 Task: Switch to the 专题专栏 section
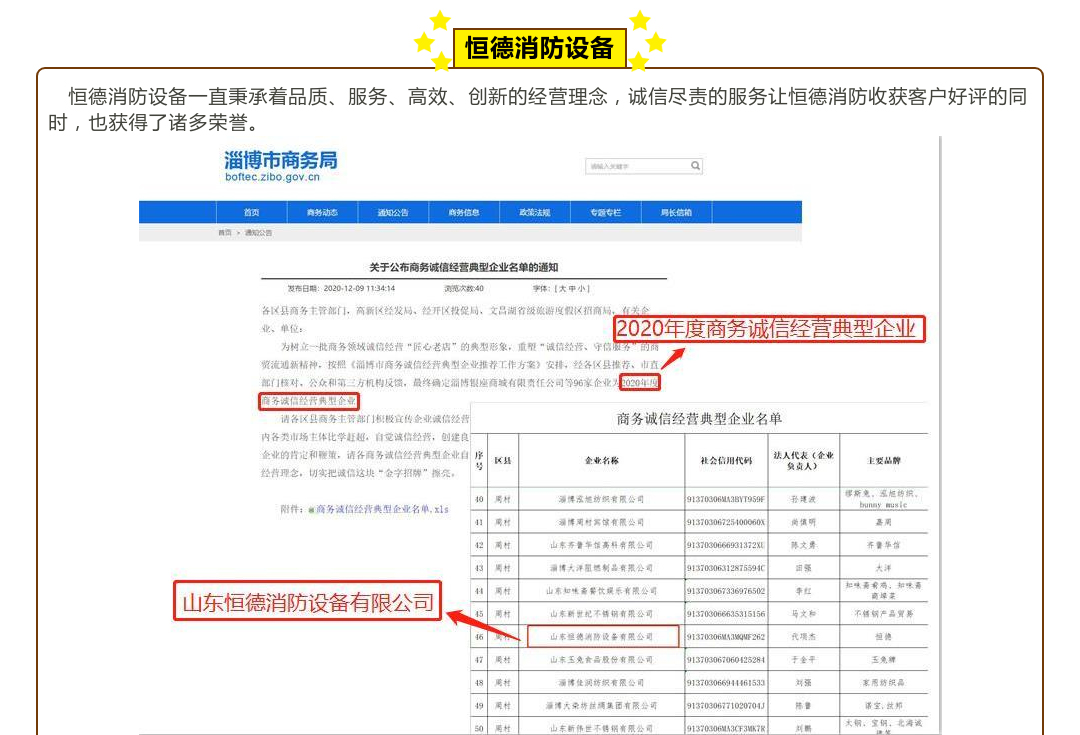605,213
